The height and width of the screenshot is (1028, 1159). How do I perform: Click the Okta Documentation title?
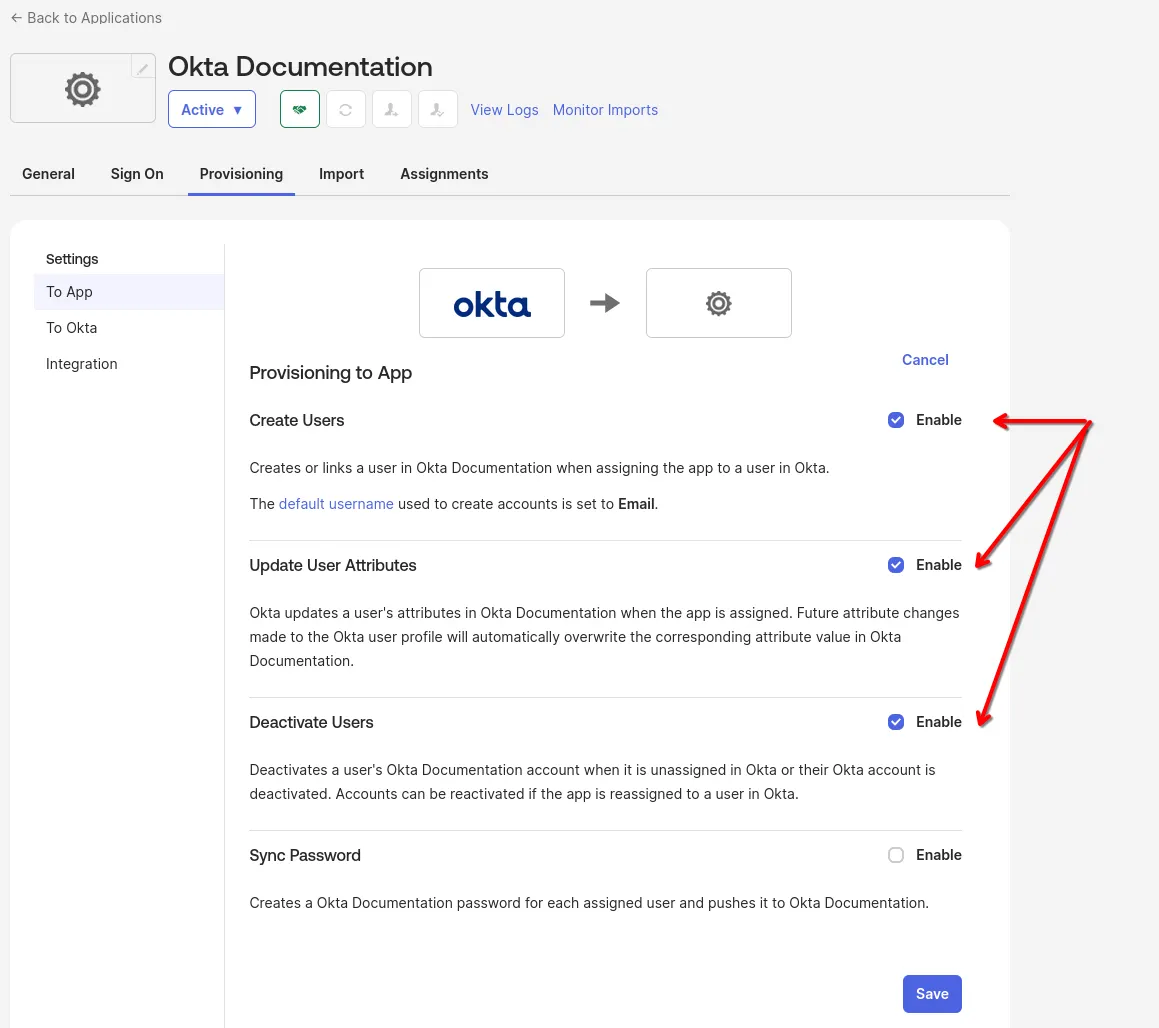300,67
